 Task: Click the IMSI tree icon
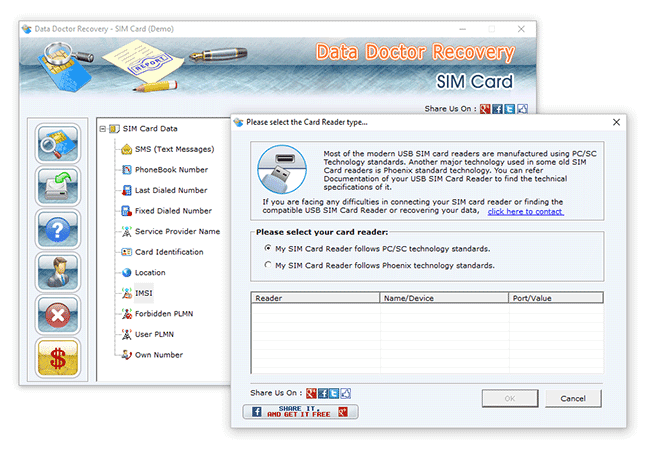tap(126, 293)
